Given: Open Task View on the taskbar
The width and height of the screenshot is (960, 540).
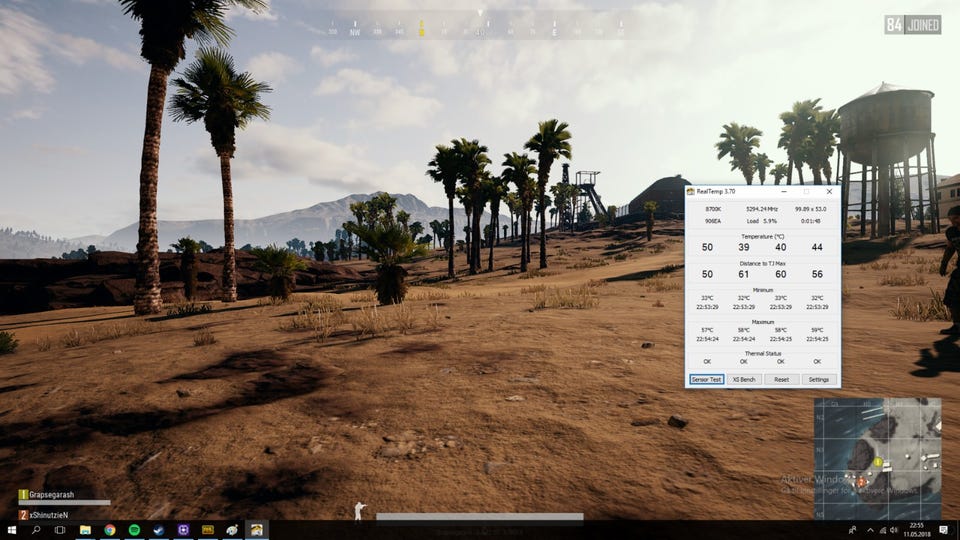Looking at the screenshot, I should pyautogui.click(x=60, y=530).
